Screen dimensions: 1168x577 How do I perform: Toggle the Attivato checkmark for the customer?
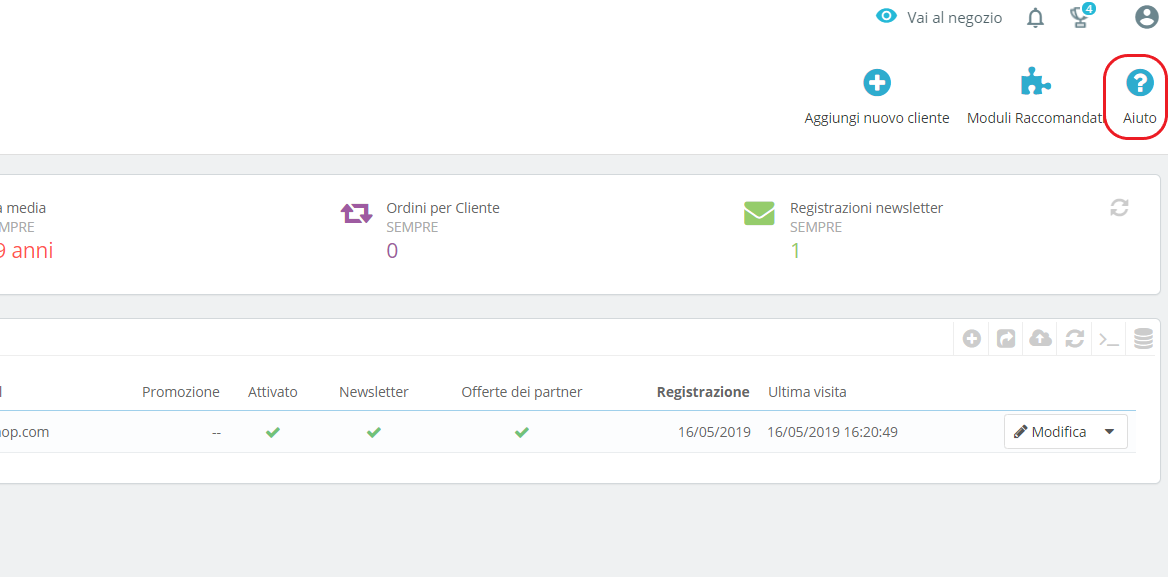coord(272,433)
